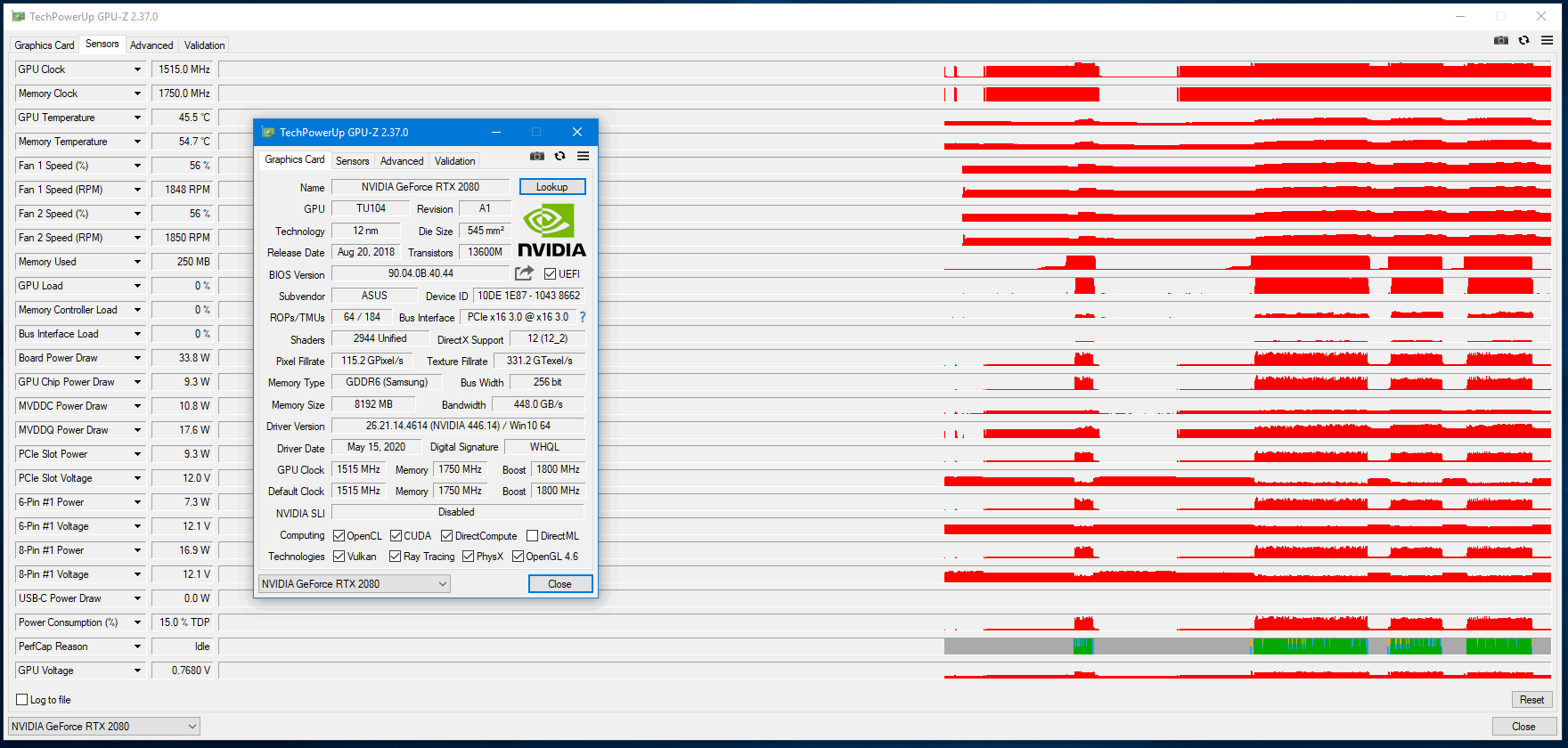Open PerfCap Reason dropdown

[x=137, y=646]
